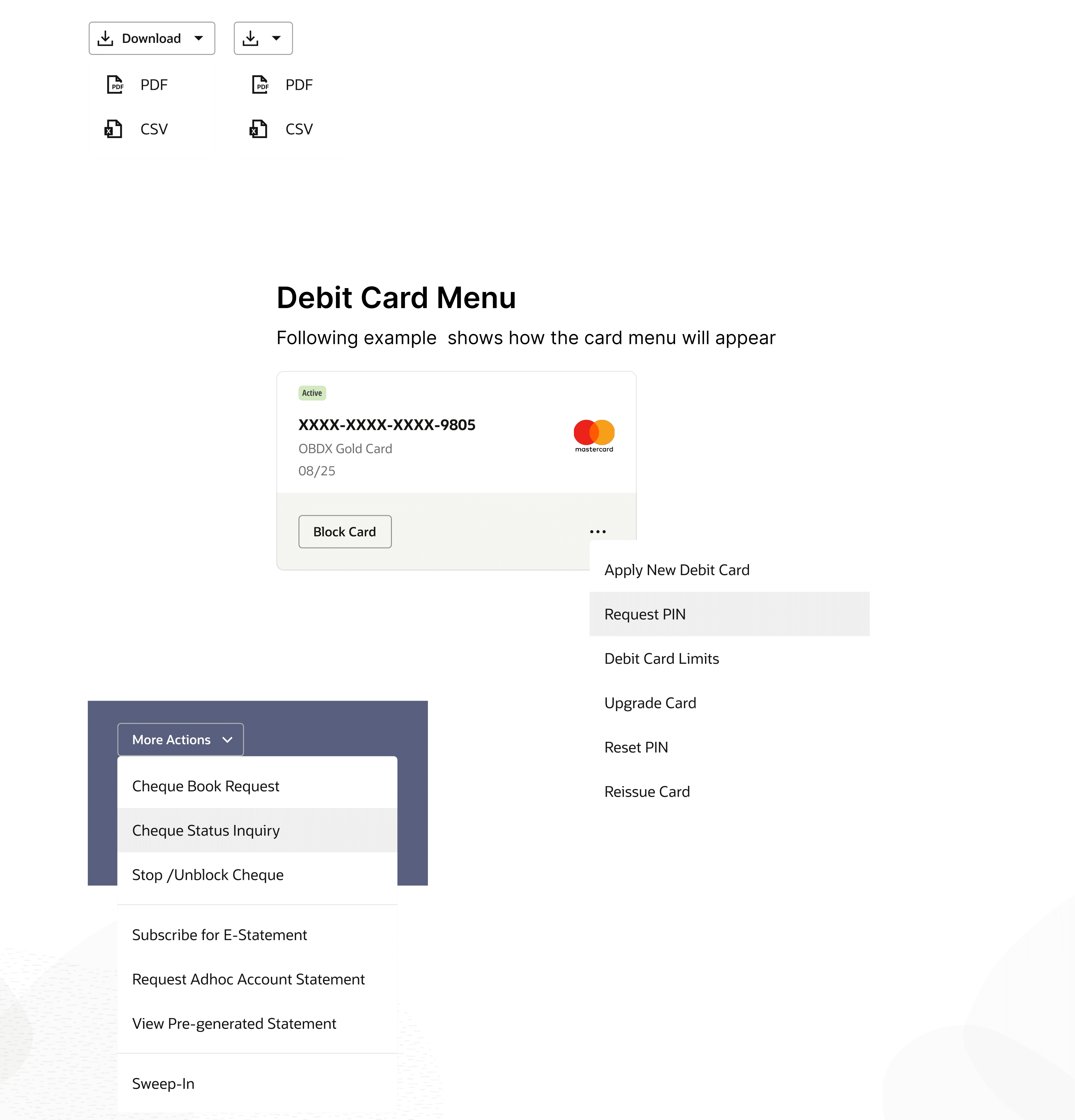Click the PDF file icon in the second dropdown
Viewport: 1075px width, 1120px height.
coord(260,84)
